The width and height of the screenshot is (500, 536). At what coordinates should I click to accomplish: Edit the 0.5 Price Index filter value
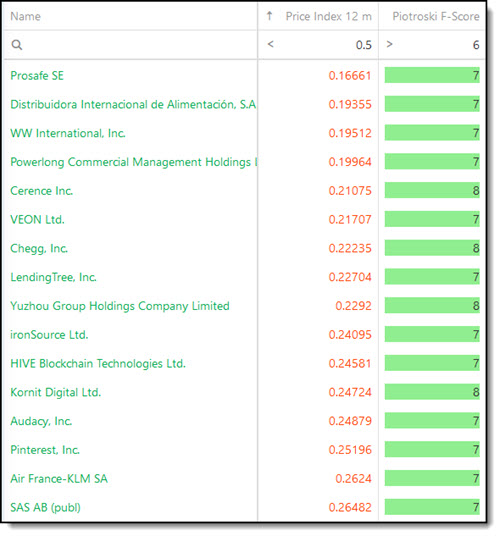click(x=364, y=45)
